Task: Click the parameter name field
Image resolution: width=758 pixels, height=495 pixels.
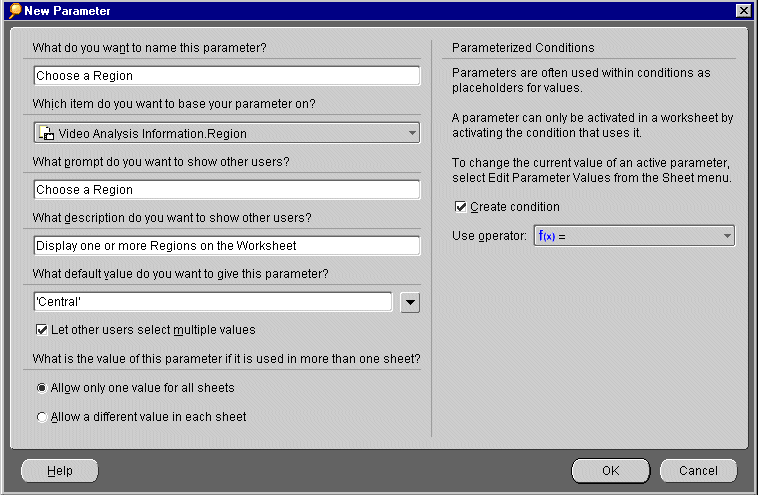Action: pyautogui.click(x=226, y=76)
